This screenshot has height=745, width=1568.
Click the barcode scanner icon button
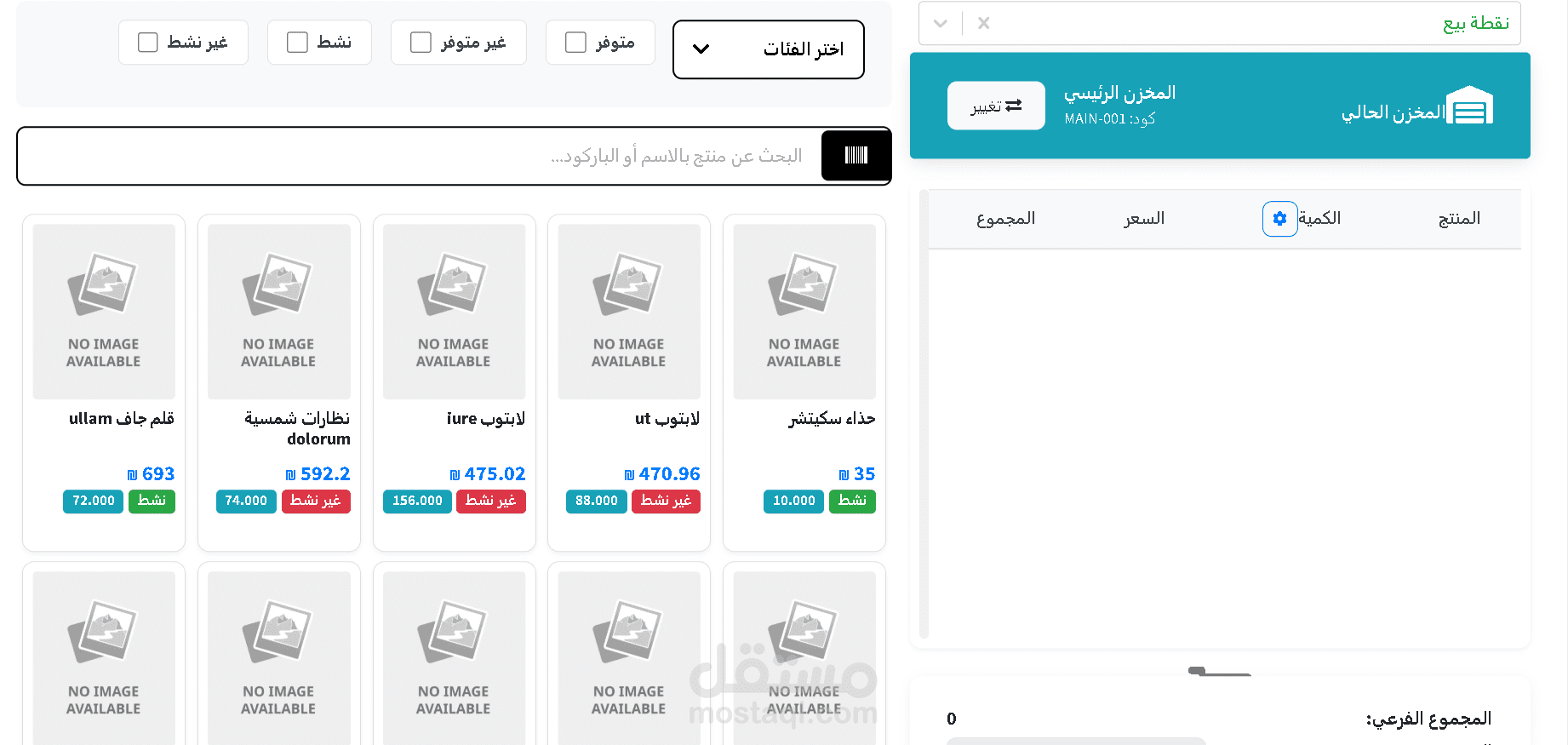(x=856, y=156)
